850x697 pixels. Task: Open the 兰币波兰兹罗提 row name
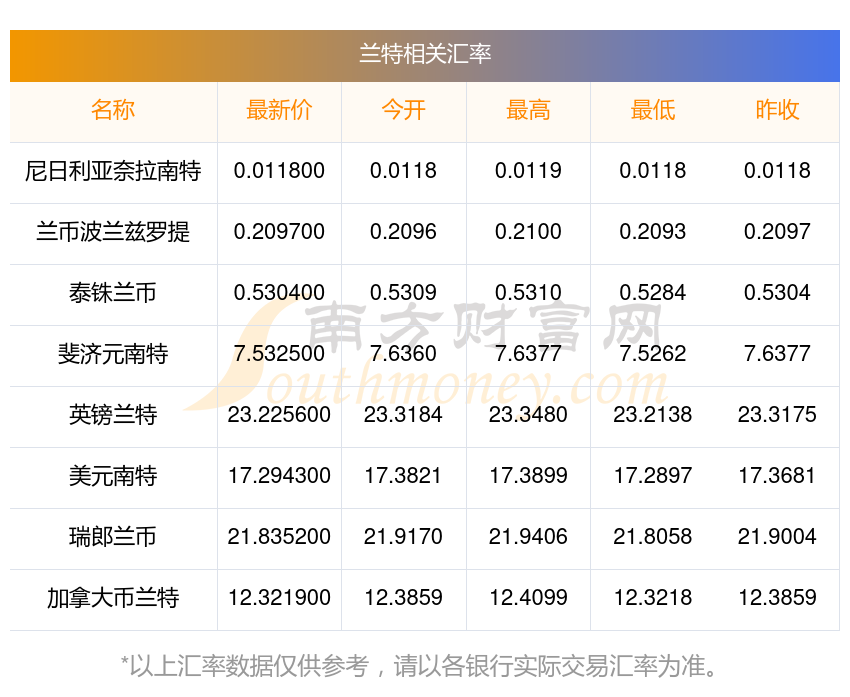(113, 232)
